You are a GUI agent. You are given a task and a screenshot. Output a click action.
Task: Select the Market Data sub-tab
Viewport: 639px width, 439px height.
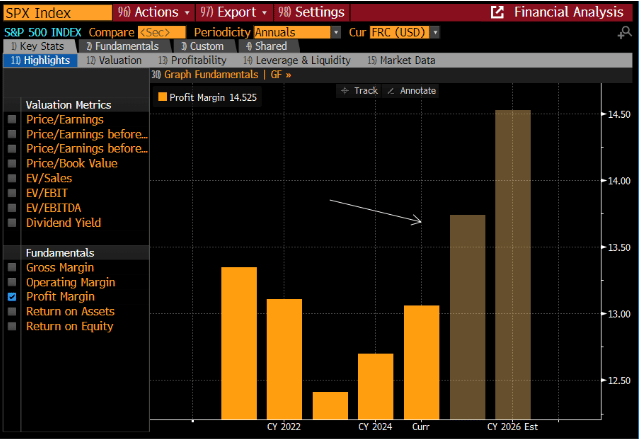pos(401,60)
